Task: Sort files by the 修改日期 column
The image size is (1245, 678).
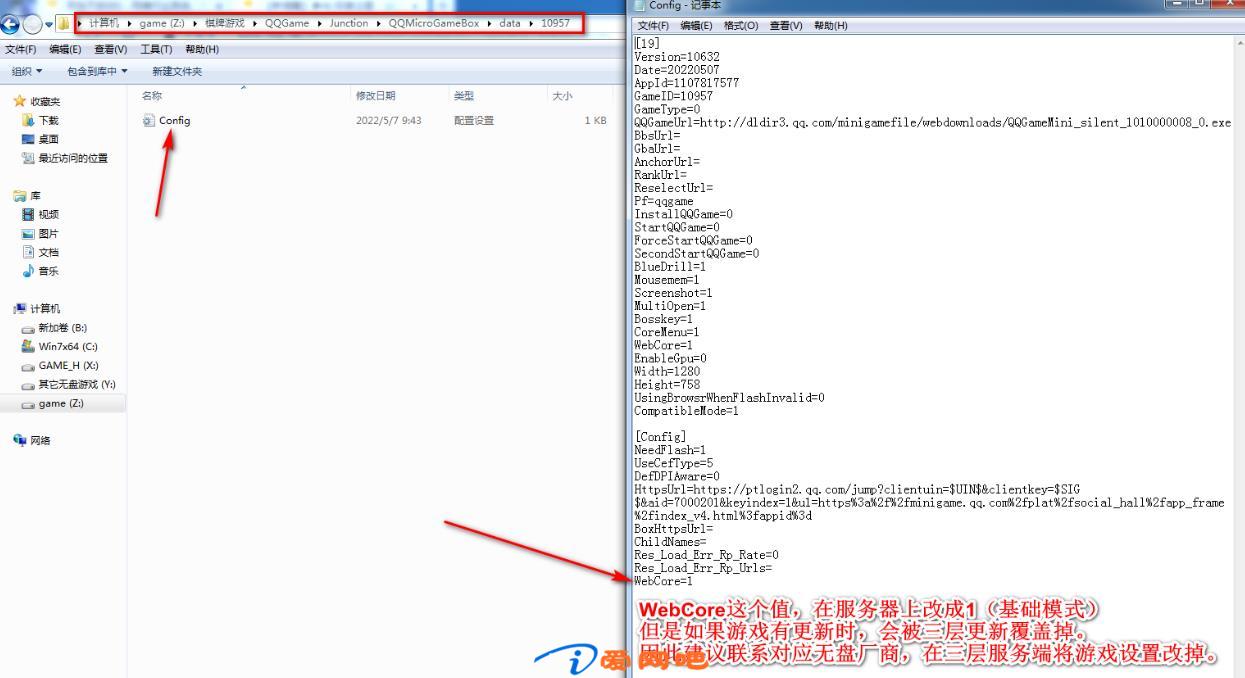Action: click(x=376, y=96)
